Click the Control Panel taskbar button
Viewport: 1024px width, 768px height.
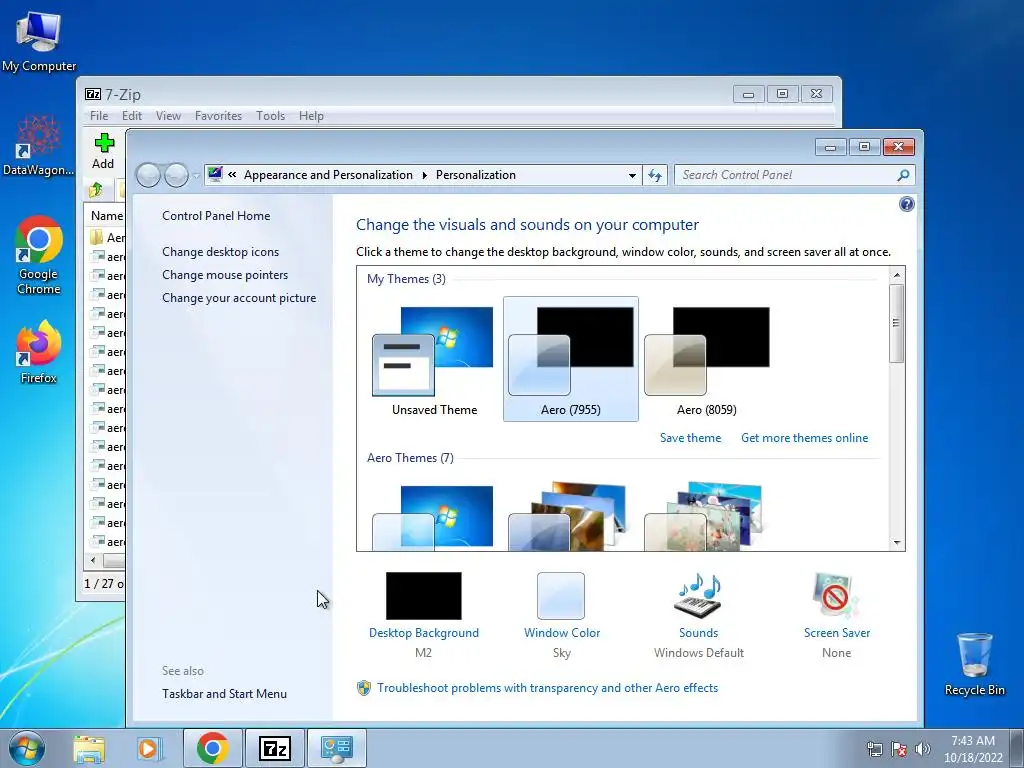(x=336, y=748)
